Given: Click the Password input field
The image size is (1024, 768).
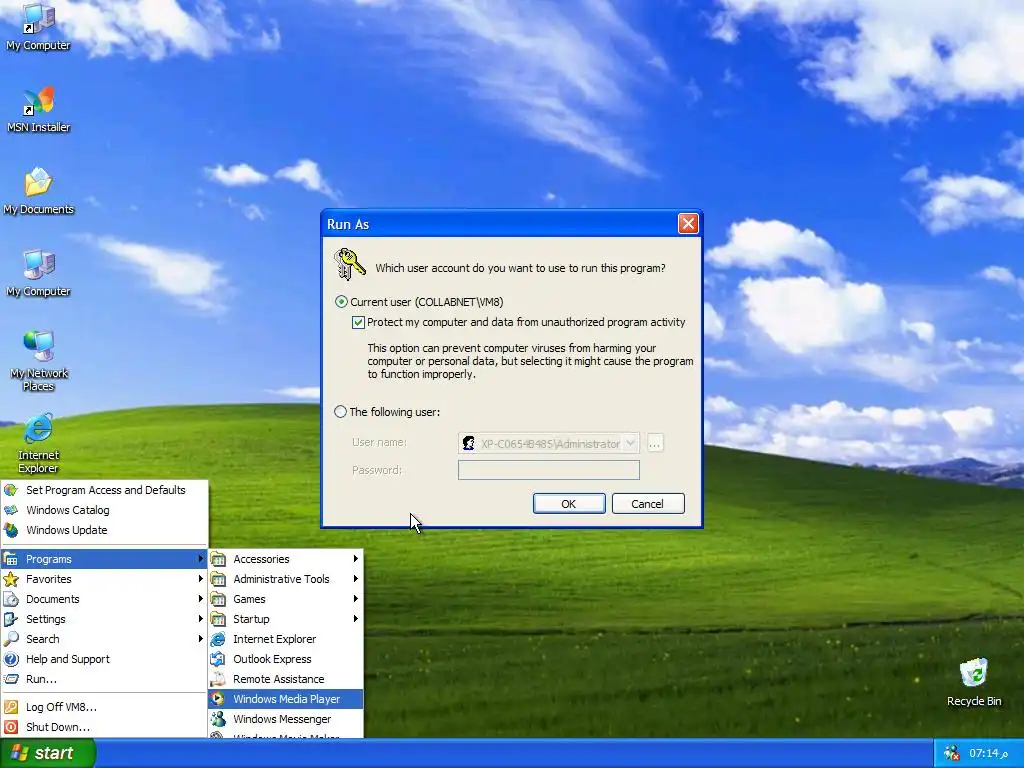Looking at the screenshot, I should click(x=549, y=470).
